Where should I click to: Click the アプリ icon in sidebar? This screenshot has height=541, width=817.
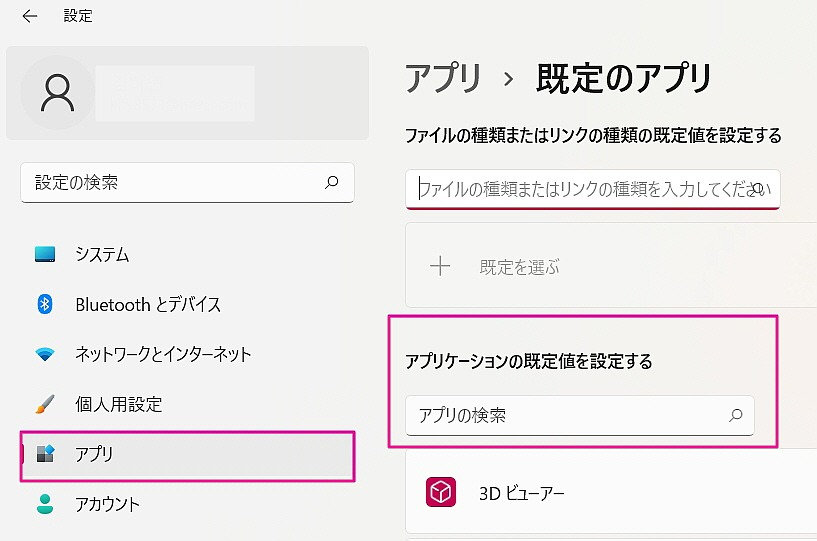pos(45,454)
